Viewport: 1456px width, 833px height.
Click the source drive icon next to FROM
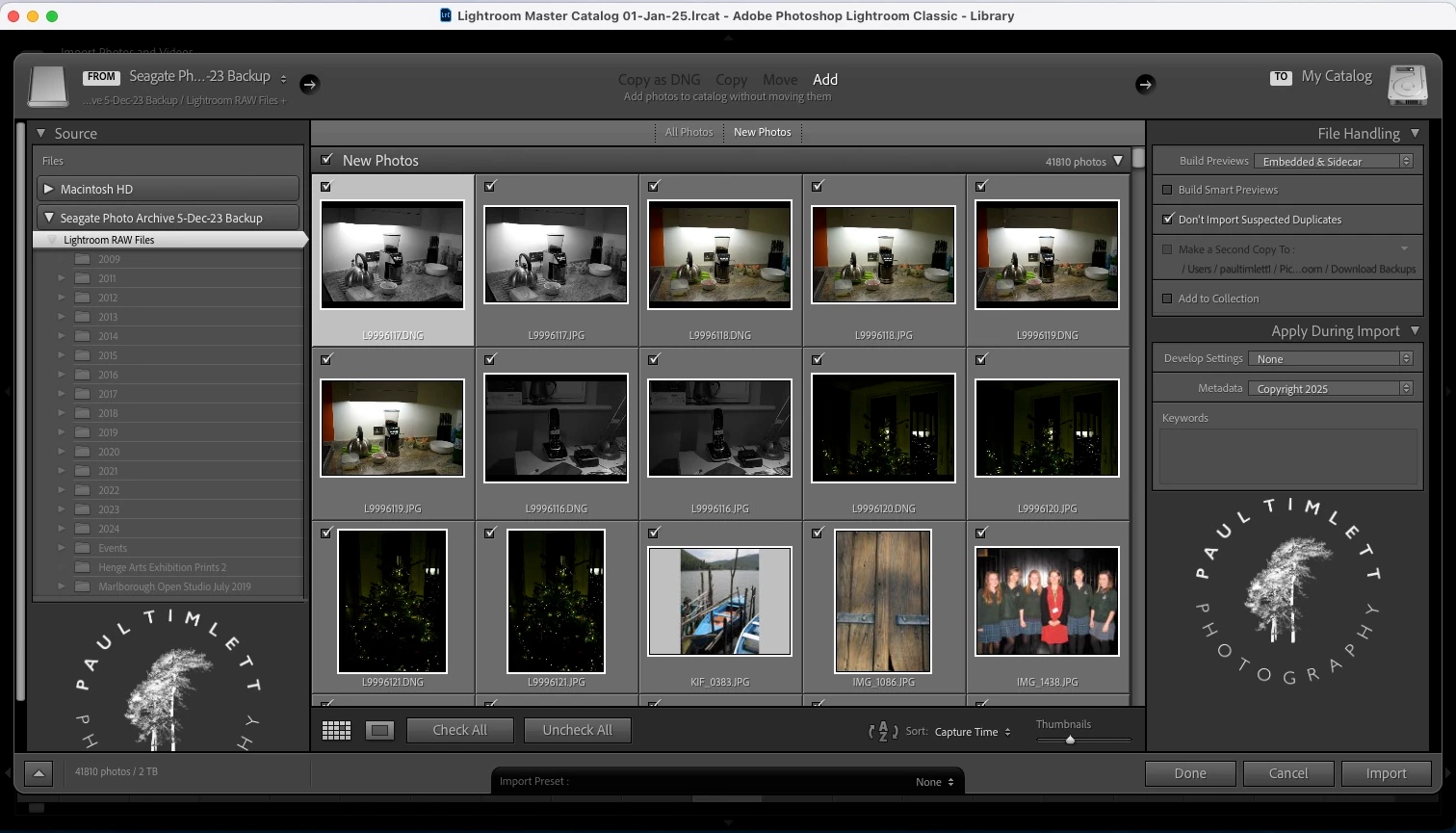click(x=48, y=86)
